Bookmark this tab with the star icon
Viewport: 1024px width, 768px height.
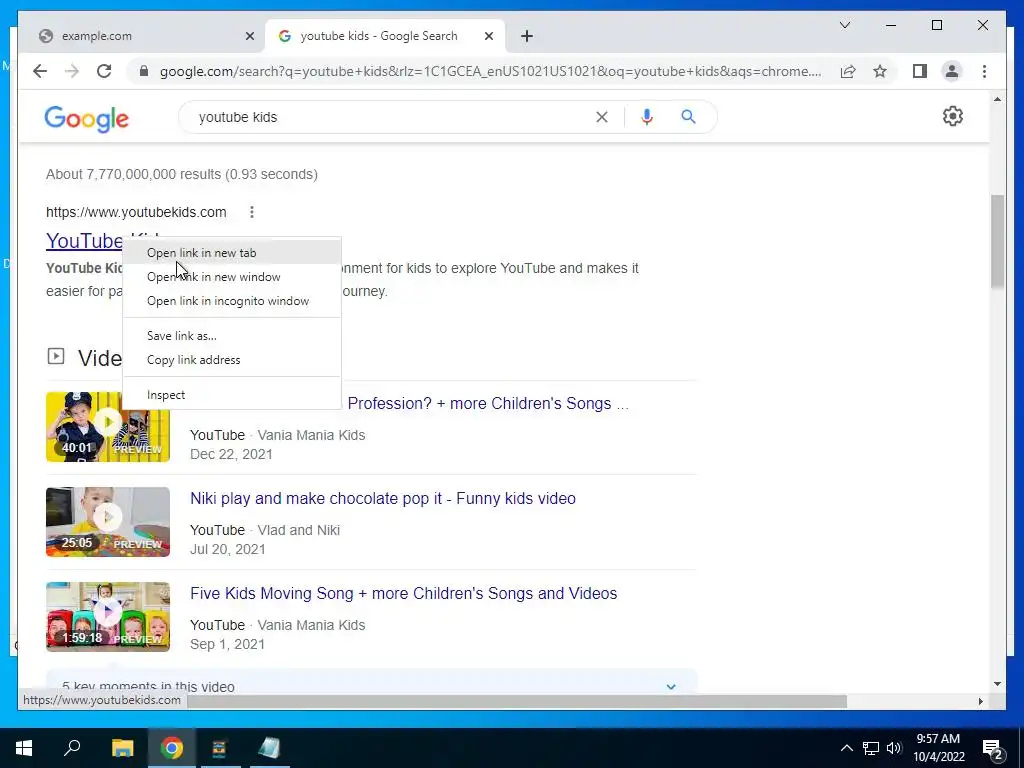880,71
